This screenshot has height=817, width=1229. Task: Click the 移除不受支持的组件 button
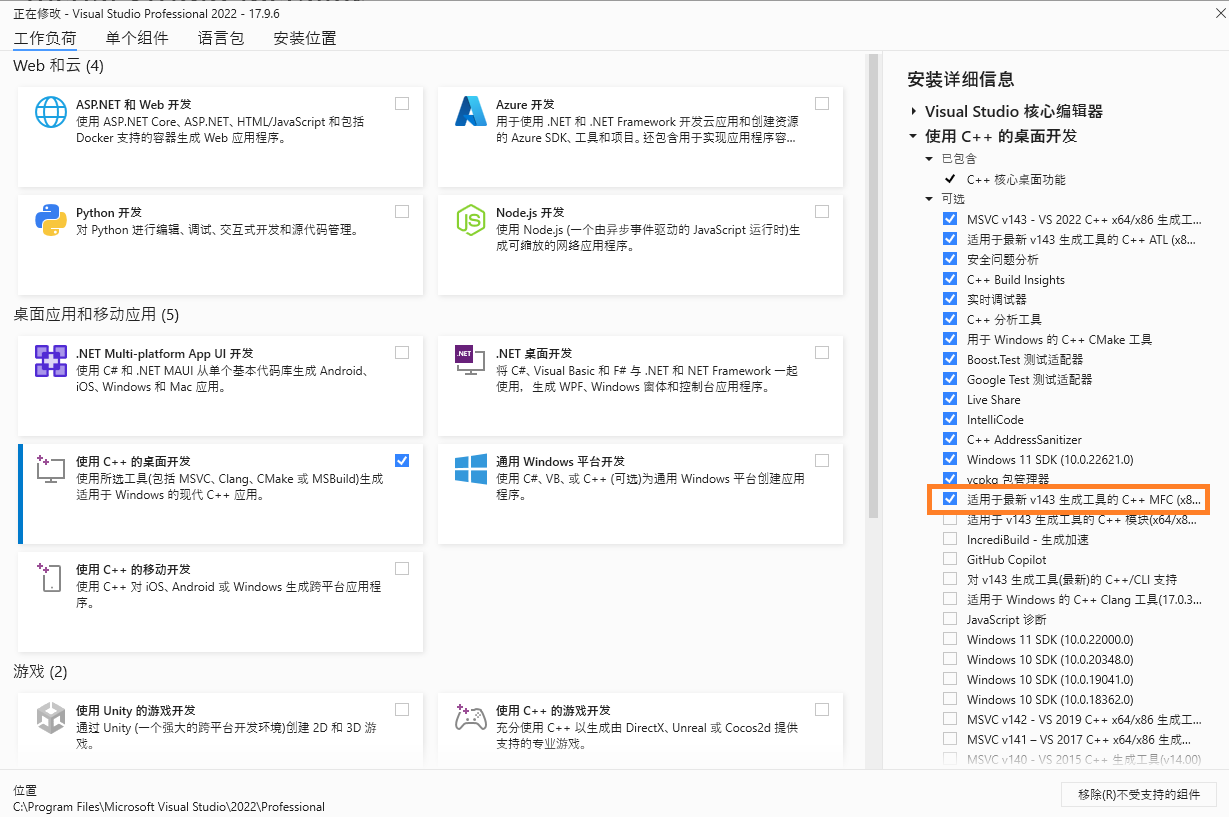(x=1139, y=794)
